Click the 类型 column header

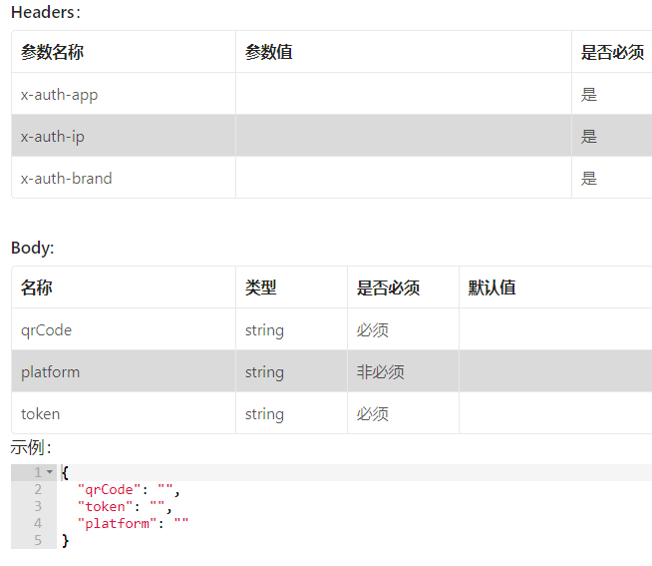[x=261, y=288]
